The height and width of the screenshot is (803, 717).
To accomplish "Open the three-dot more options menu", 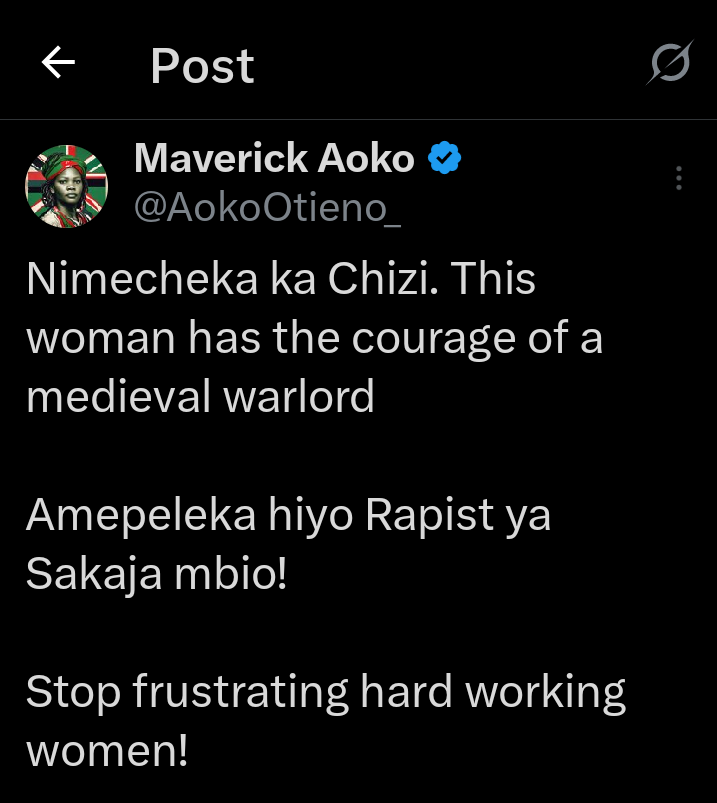I will click(679, 178).
